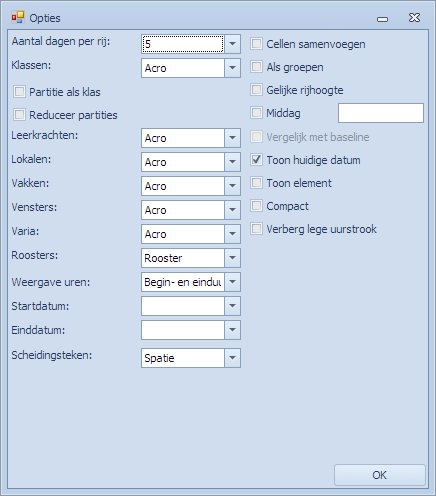Enable Gelijke rijhoogte option

[x=256, y=90]
